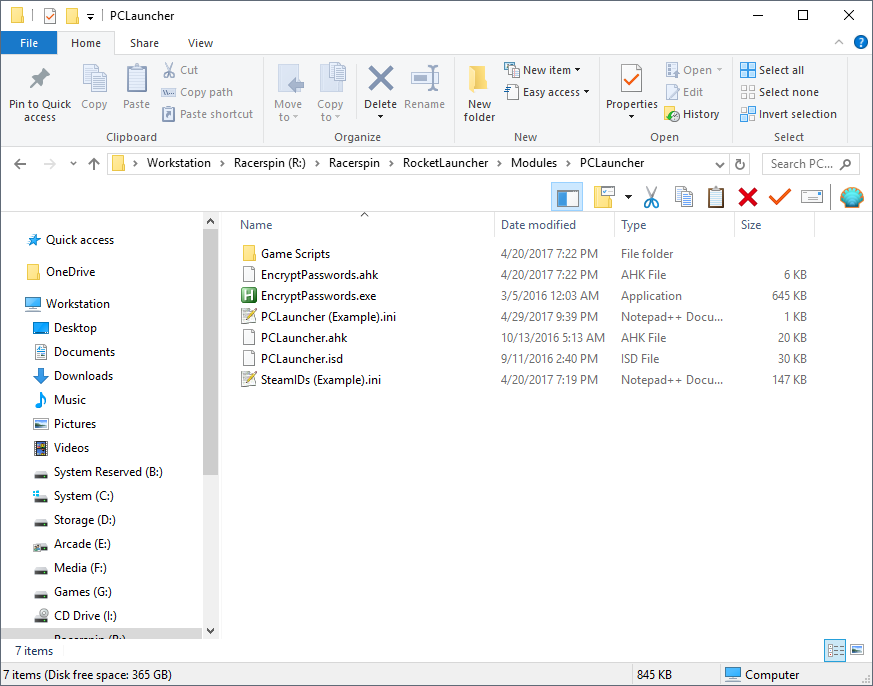
Task: Click Modules in the breadcrumb path
Action: point(533,163)
